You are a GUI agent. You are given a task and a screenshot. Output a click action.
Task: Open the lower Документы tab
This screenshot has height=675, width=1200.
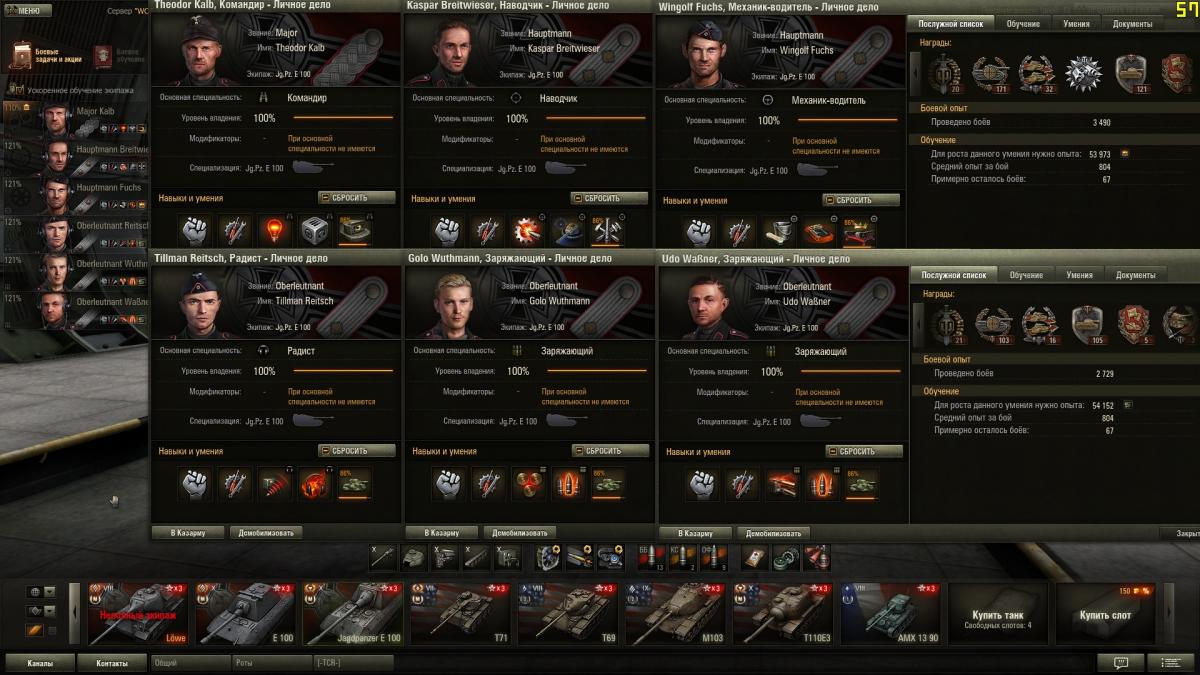click(1134, 275)
